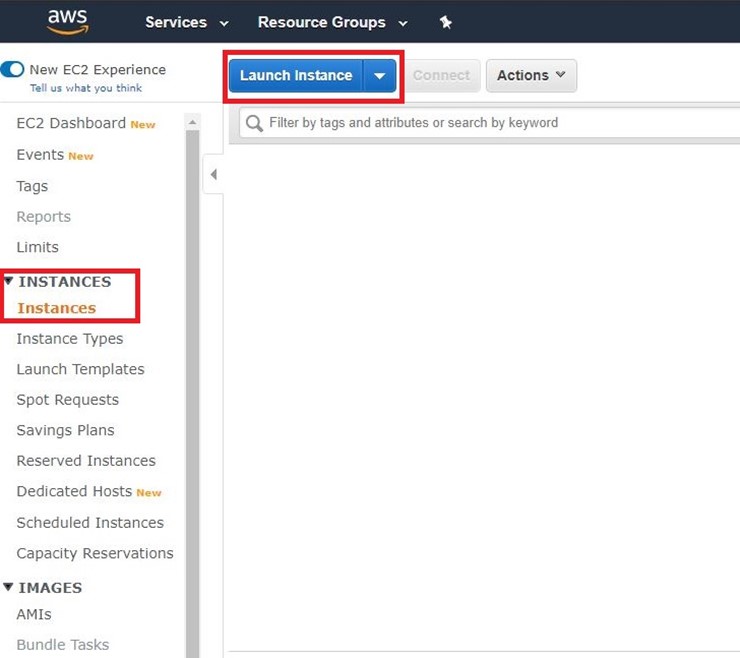
Task: Open the Resource Groups menu
Action: click(332, 22)
